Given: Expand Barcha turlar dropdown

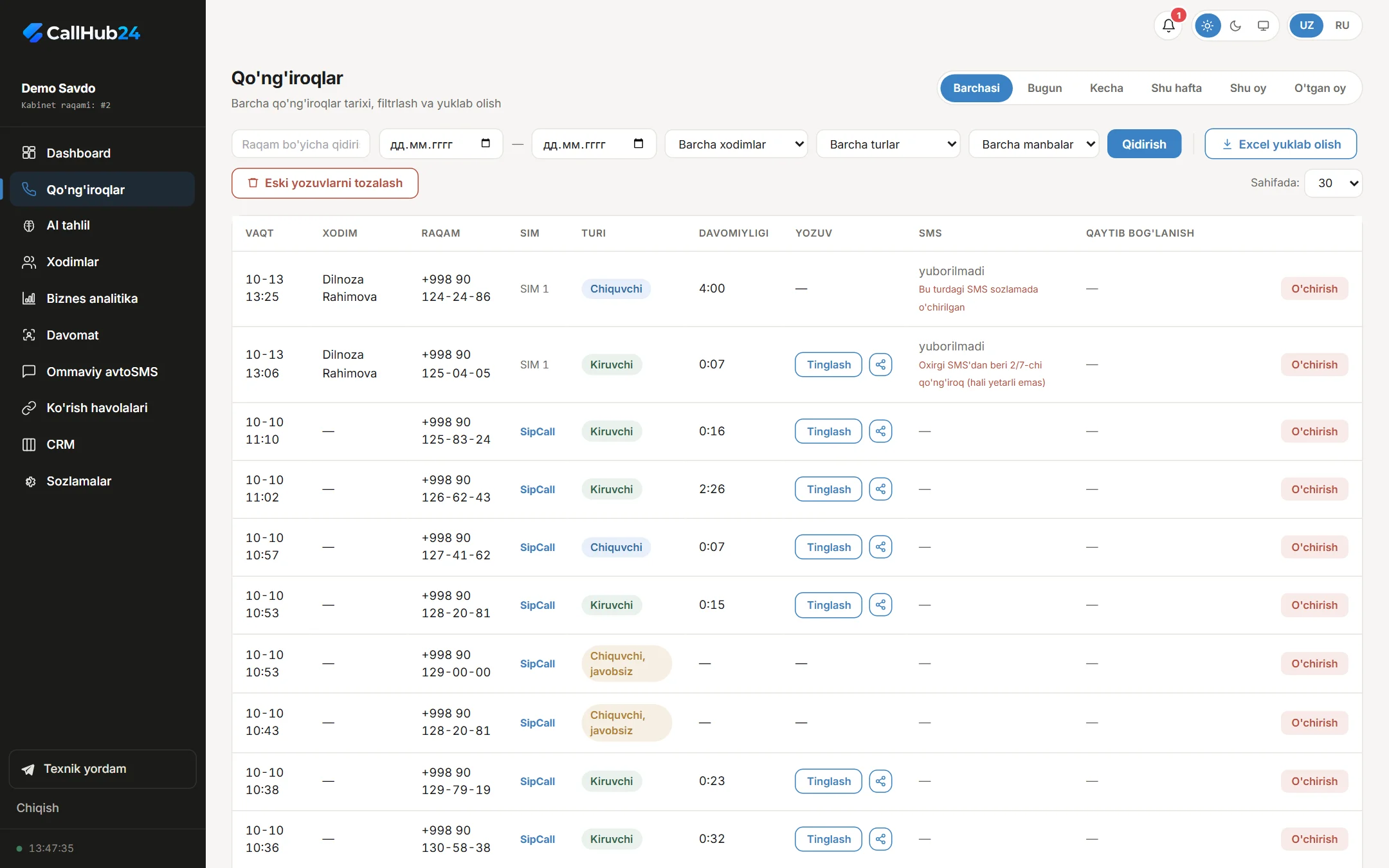Looking at the screenshot, I should [x=888, y=144].
